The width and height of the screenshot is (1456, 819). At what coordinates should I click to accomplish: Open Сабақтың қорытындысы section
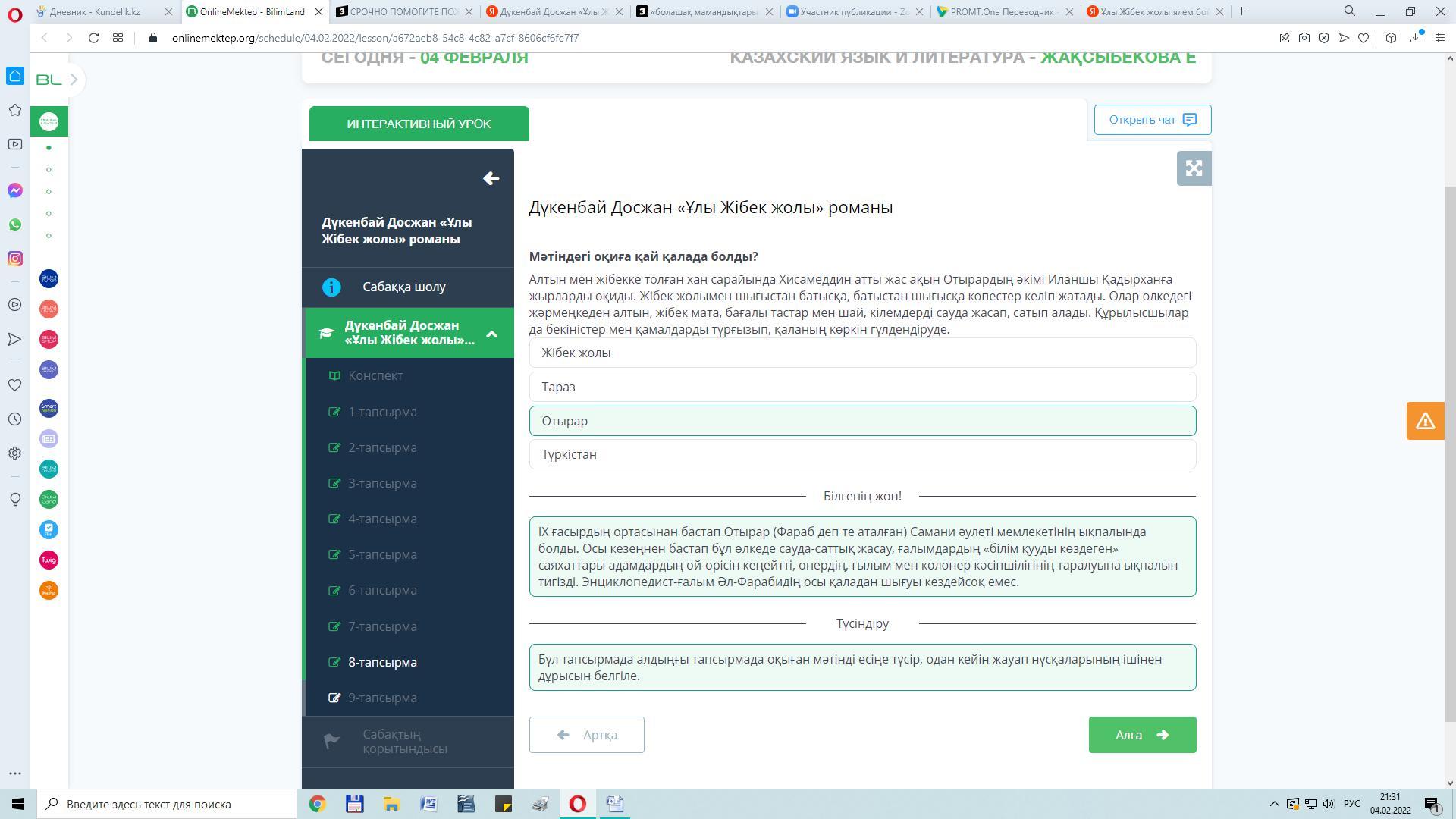tap(408, 742)
